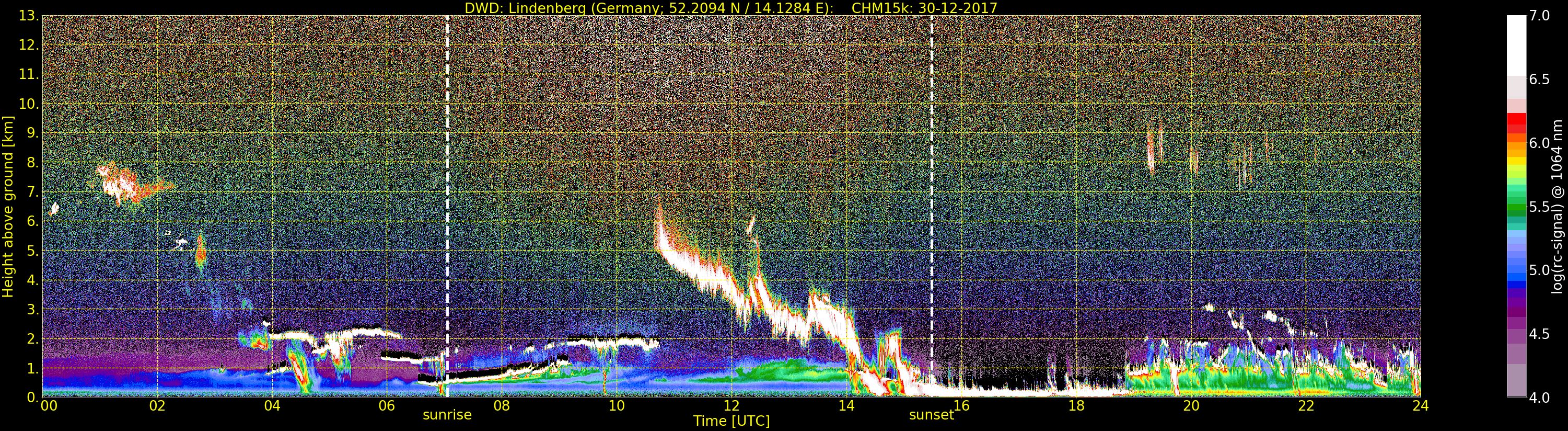The width and height of the screenshot is (1568, 431).
Task: Click the '11.' height axis tick label
Action: click(29, 74)
